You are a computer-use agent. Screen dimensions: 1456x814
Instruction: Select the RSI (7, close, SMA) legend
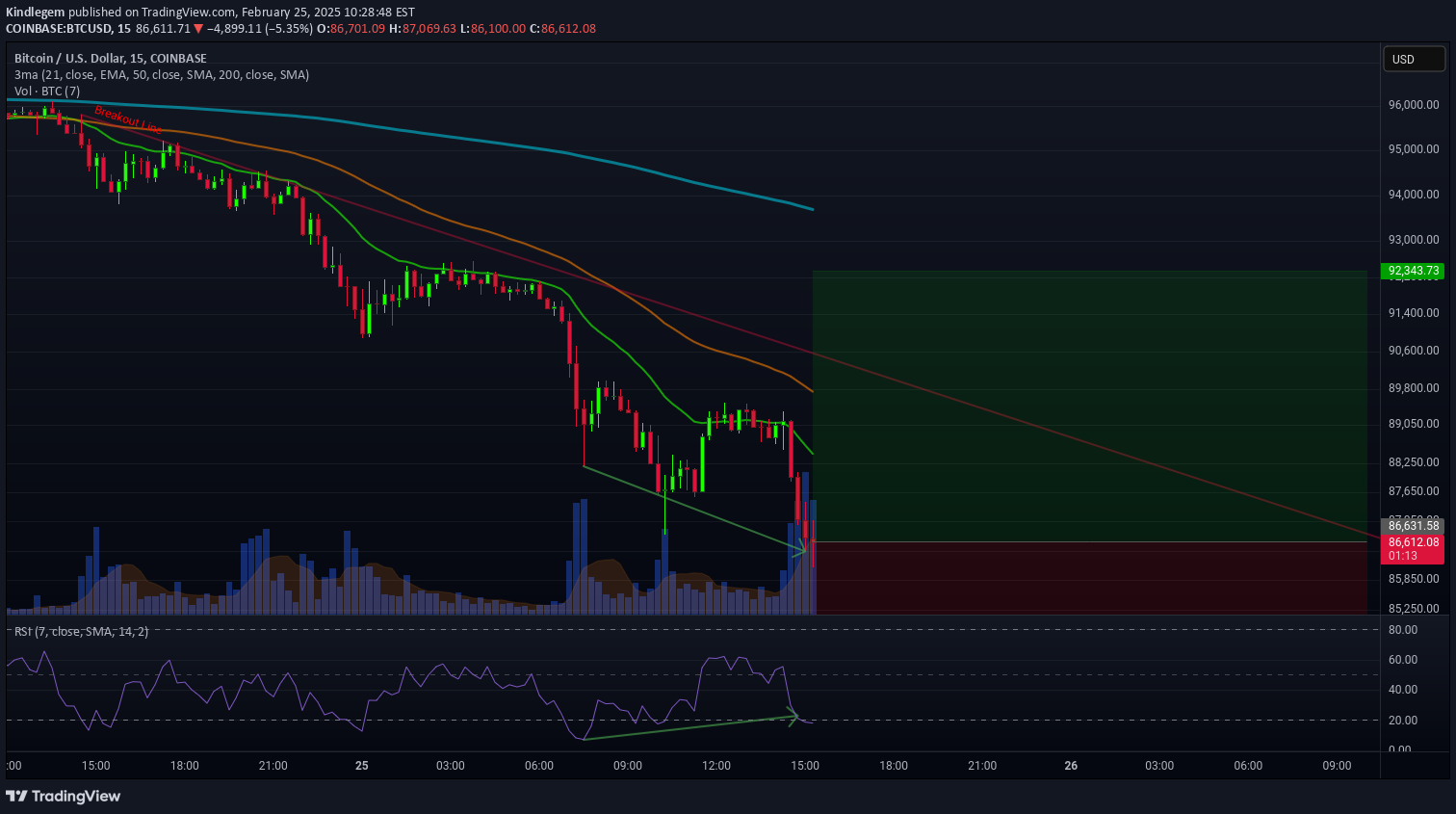pos(81,632)
